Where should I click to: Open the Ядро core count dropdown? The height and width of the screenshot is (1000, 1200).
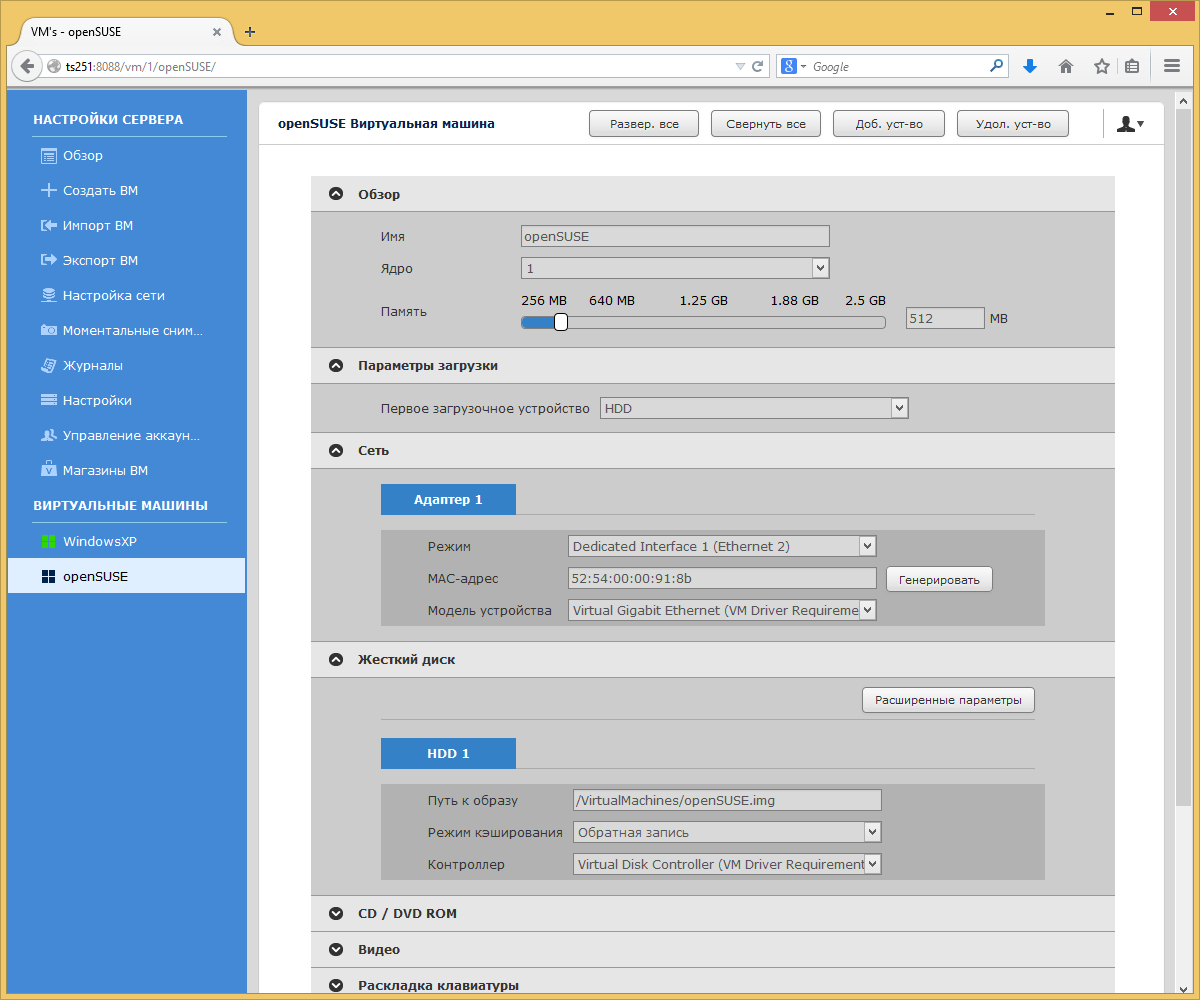click(675, 268)
